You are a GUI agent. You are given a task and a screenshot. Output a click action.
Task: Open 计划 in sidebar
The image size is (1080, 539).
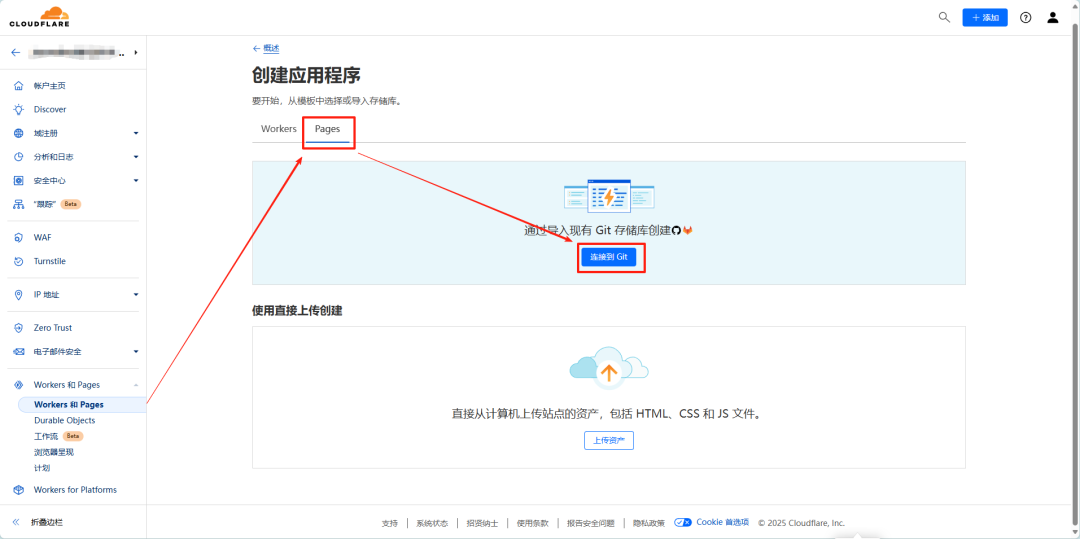pyautogui.click(x=42, y=468)
